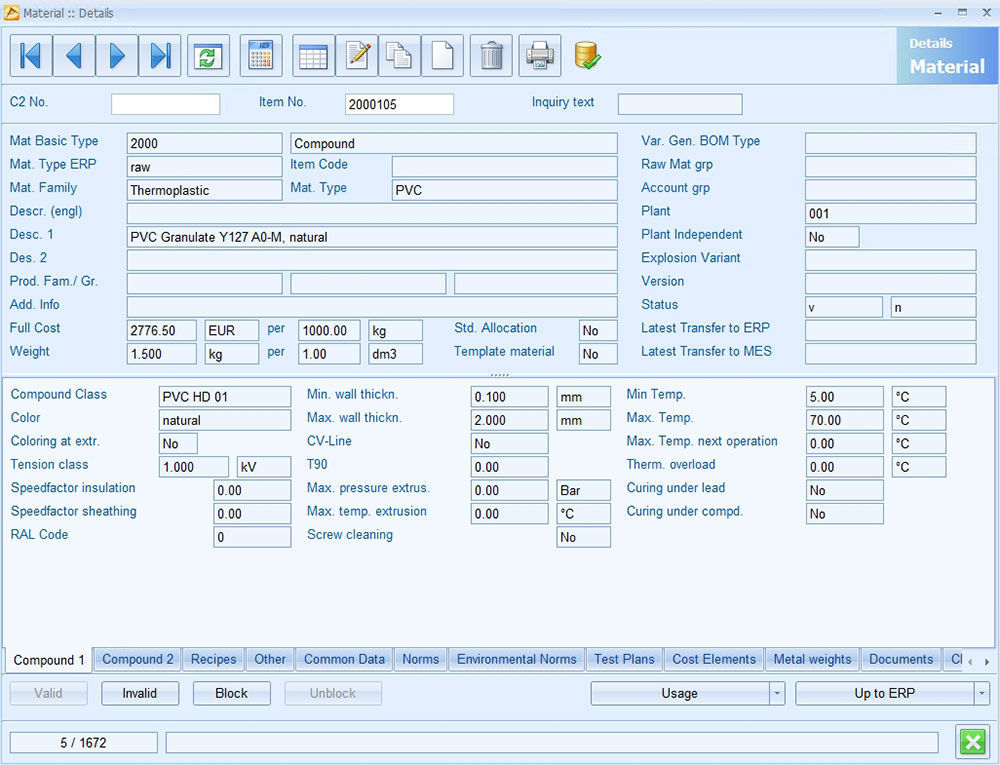Open the calculator tool
This screenshot has width=1000, height=765.
(261, 56)
